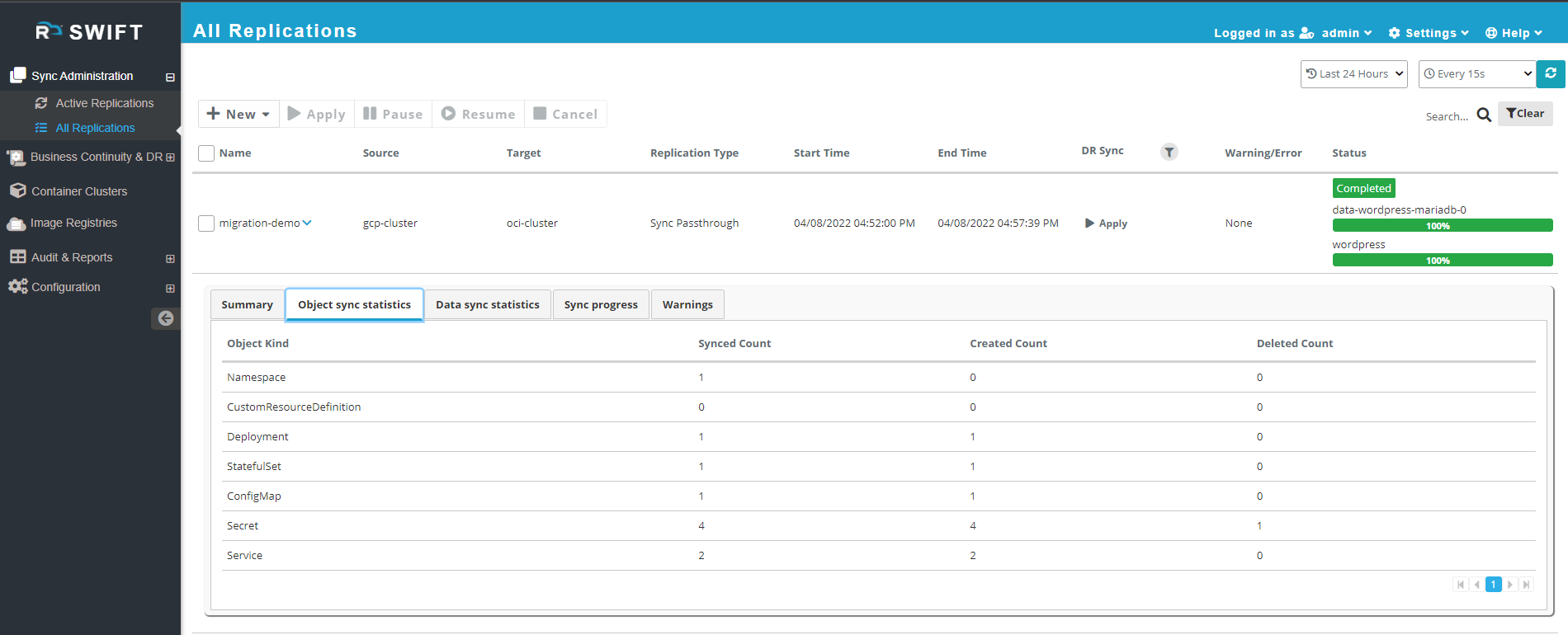
Task: Click the DR Sync filter icon
Action: pos(1169,152)
